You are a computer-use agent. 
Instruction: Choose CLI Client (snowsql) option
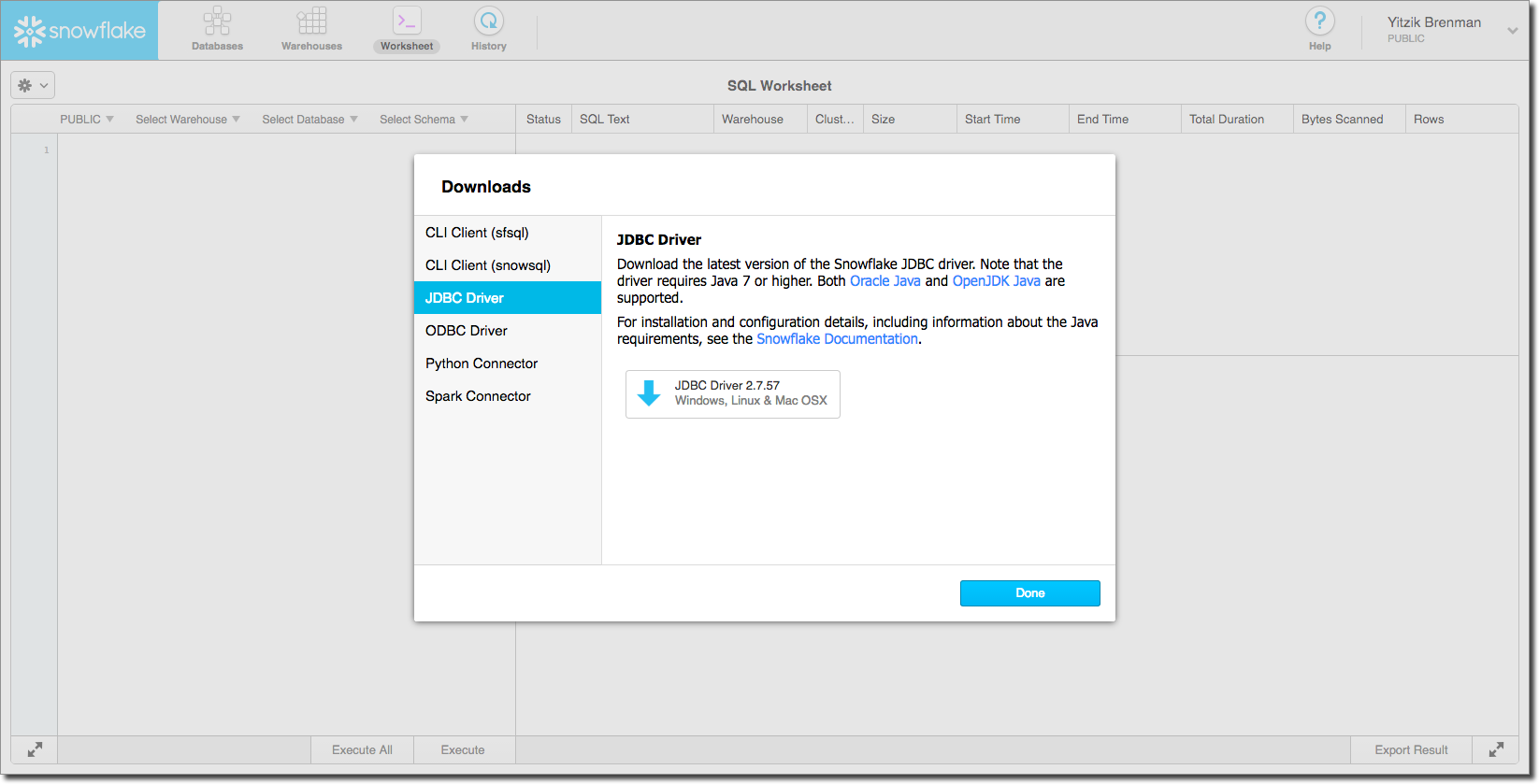(x=488, y=265)
